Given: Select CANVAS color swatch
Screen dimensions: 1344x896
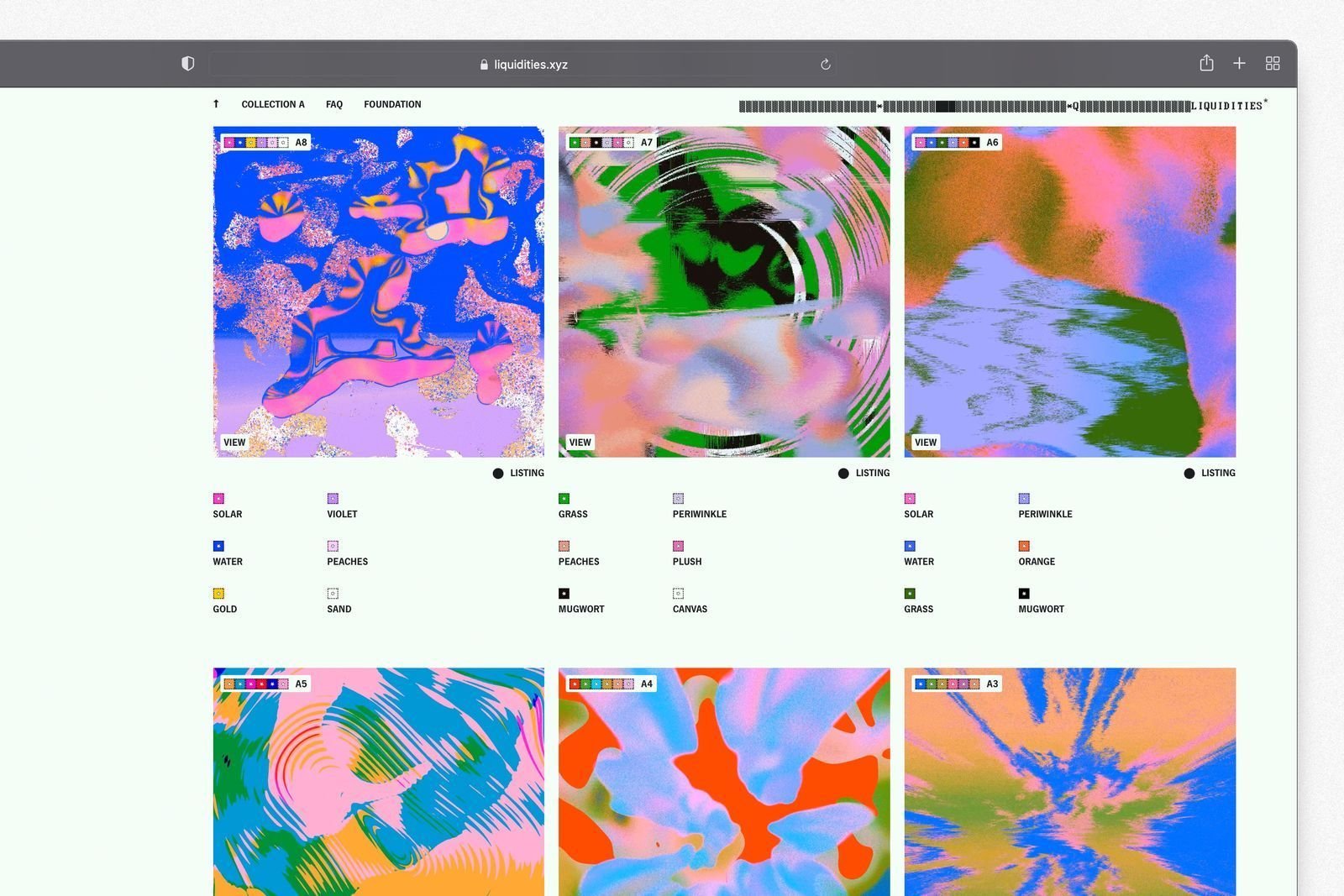Looking at the screenshot, I should [x=678, y=594].
